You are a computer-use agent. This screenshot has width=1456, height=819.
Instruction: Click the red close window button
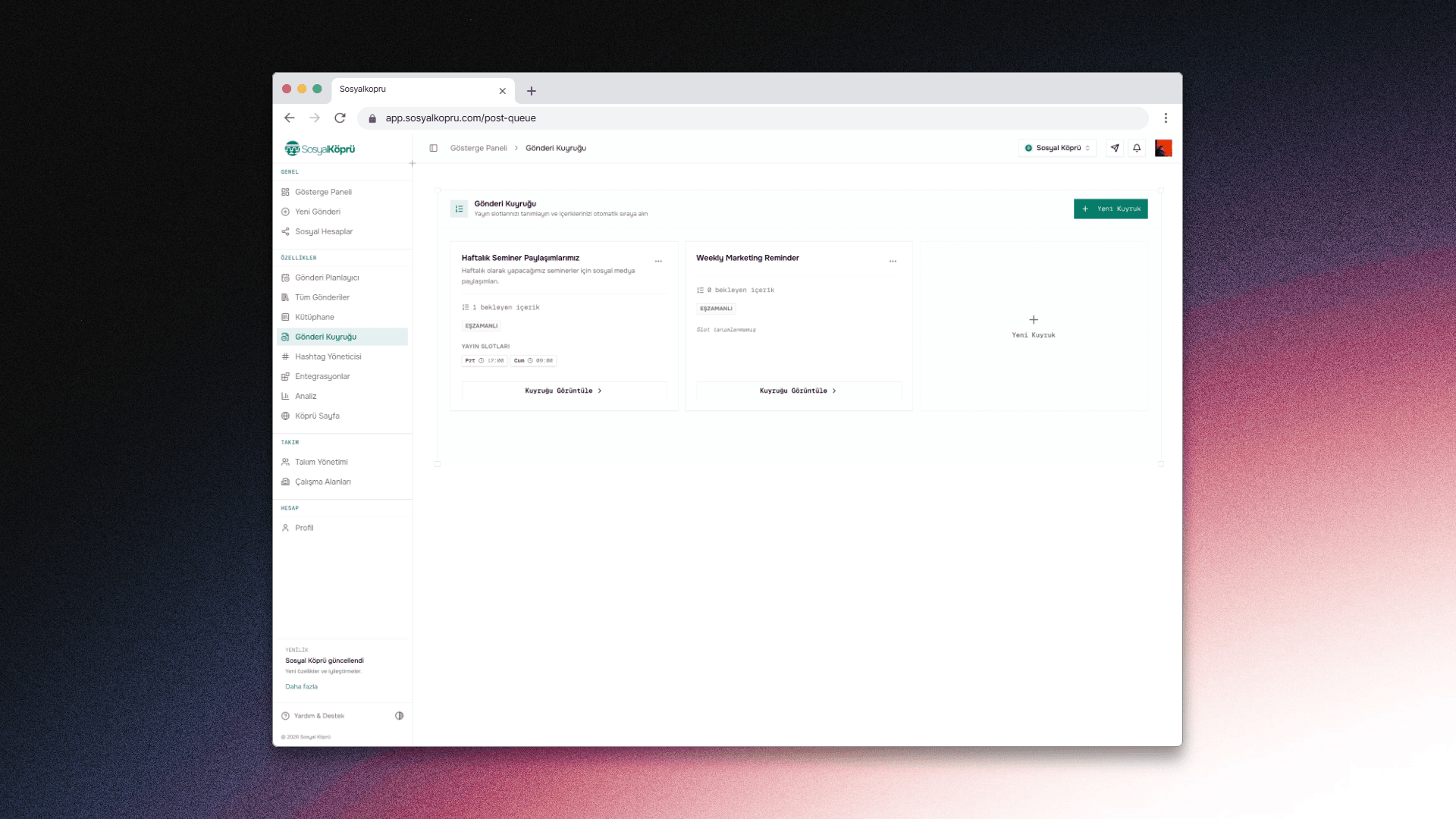(x=287, y=89)
